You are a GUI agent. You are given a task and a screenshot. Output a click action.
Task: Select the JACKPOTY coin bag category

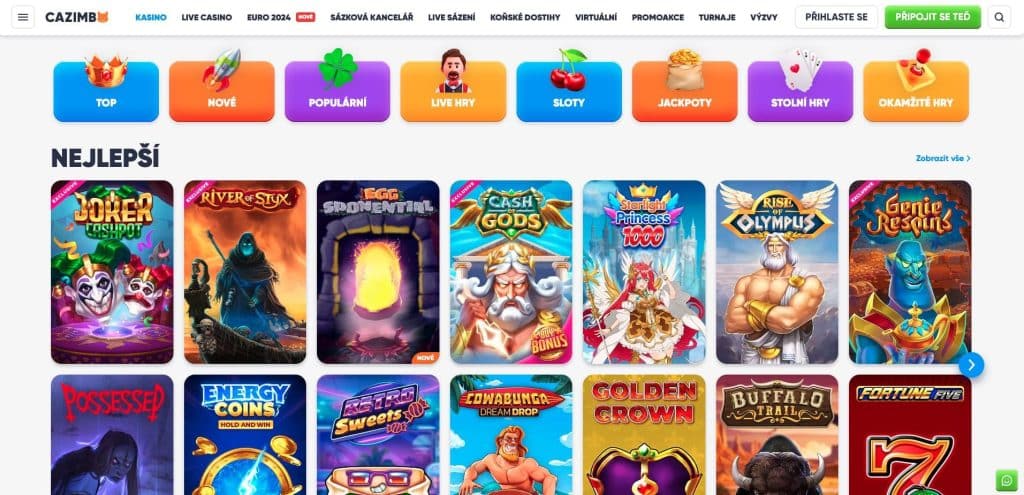[684, 91]
